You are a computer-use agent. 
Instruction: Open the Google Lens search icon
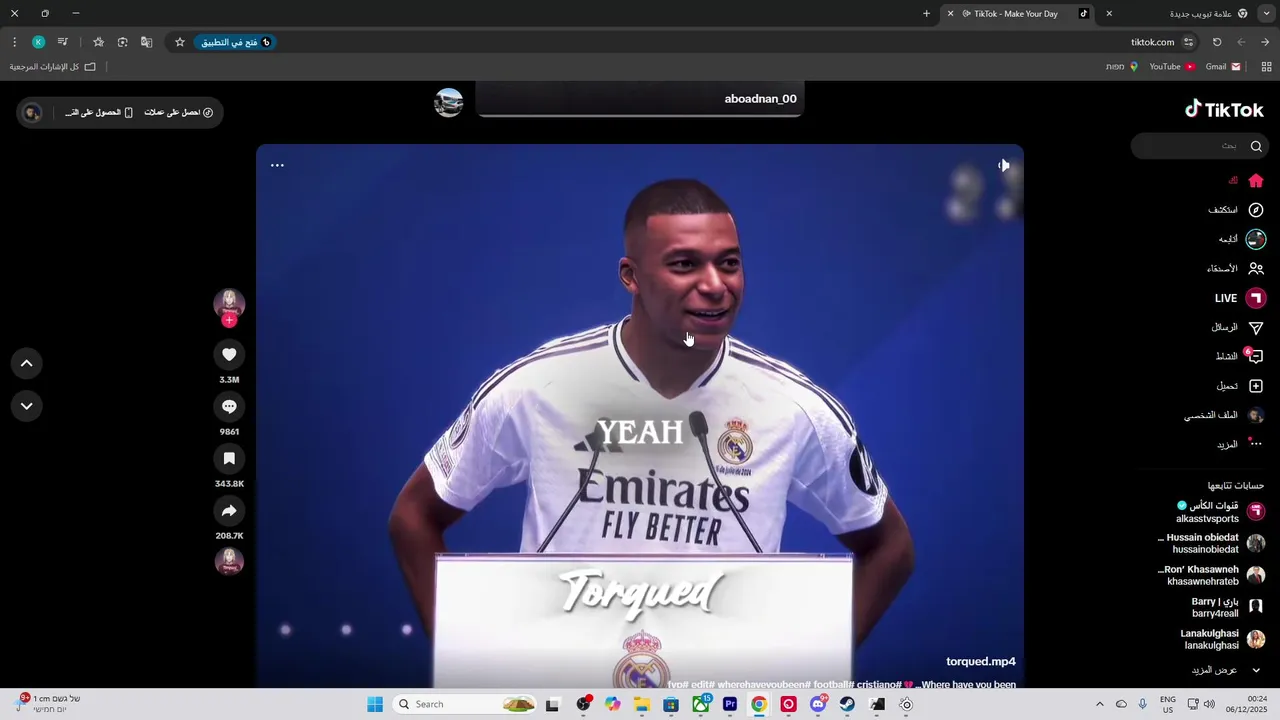pos(122,42)
